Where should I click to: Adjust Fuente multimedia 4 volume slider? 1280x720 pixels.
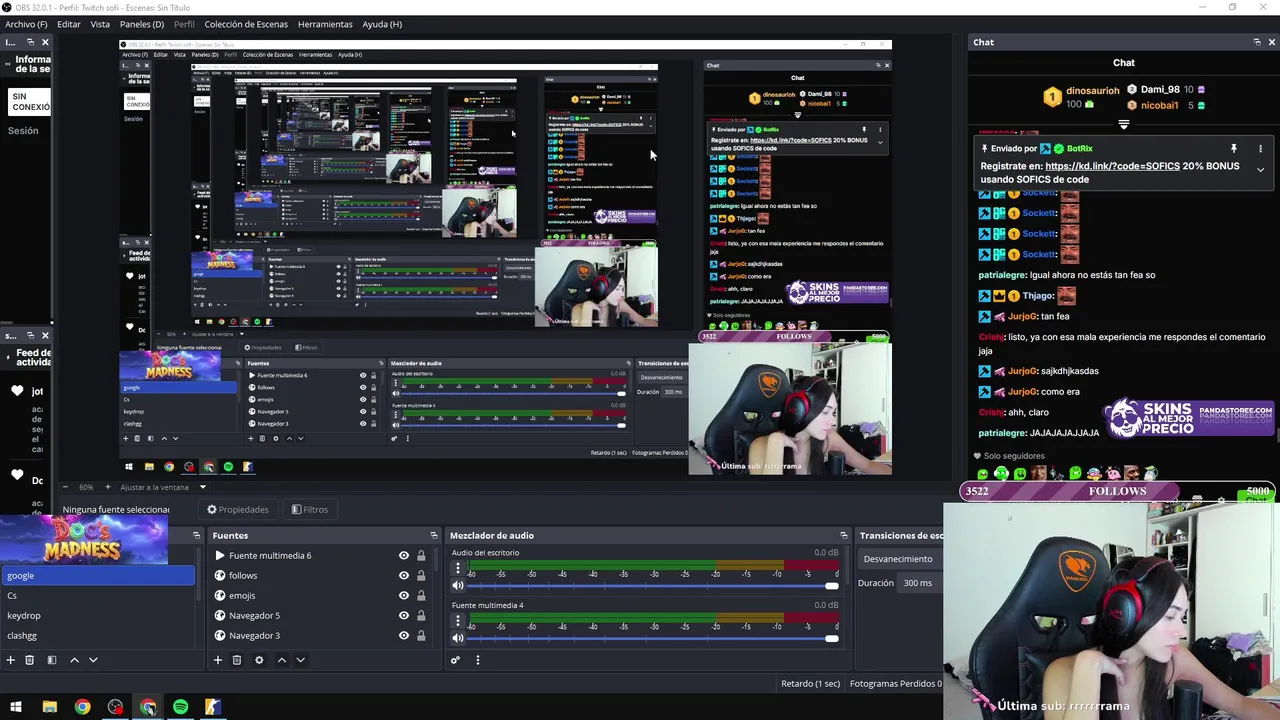655,638
